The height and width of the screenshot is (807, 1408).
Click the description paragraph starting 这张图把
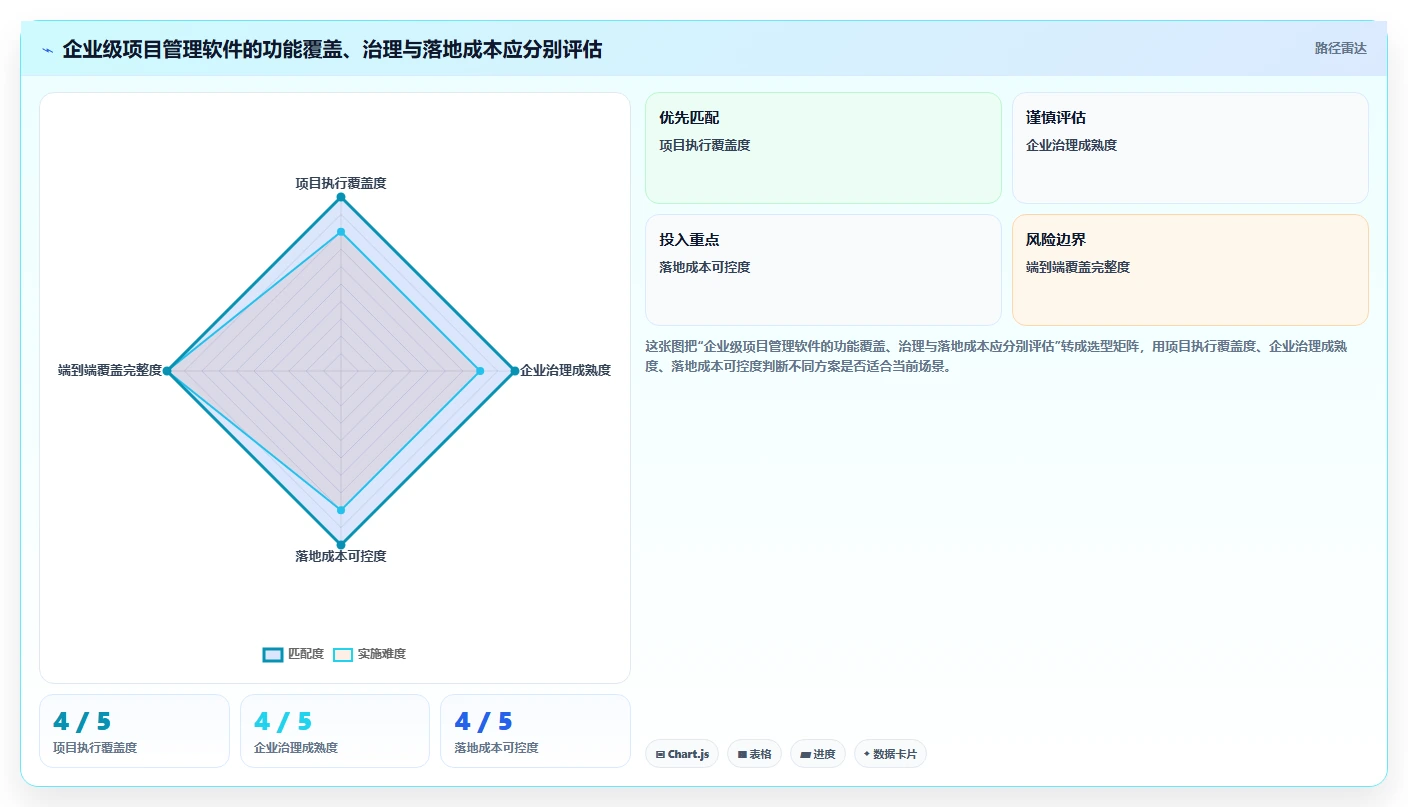point(997,356)
